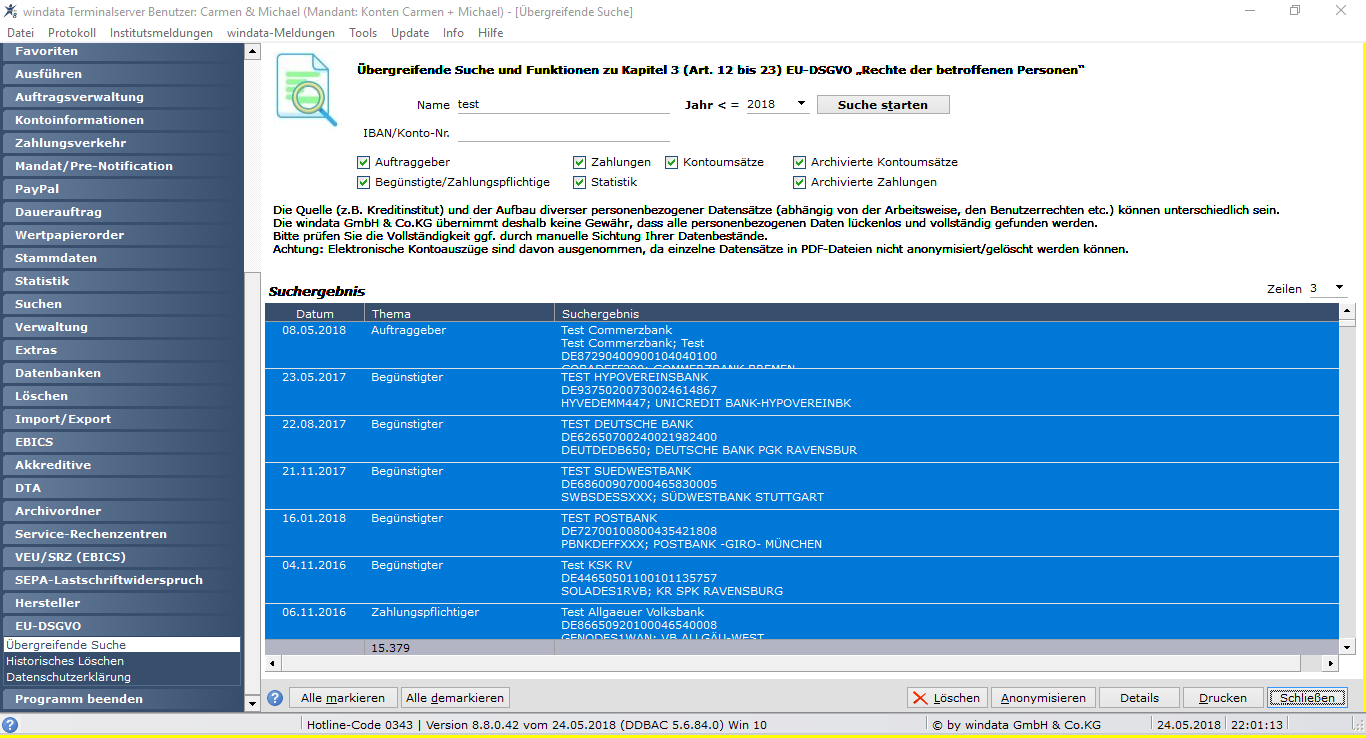Uncheck Begünstigte/Zahlungspflichtige option
This screenshot has width=1366, height=738.
364,182
